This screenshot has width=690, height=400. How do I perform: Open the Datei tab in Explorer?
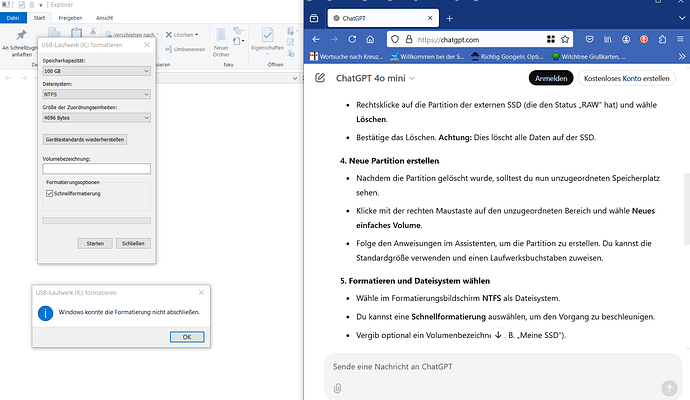tap(13, 18)
